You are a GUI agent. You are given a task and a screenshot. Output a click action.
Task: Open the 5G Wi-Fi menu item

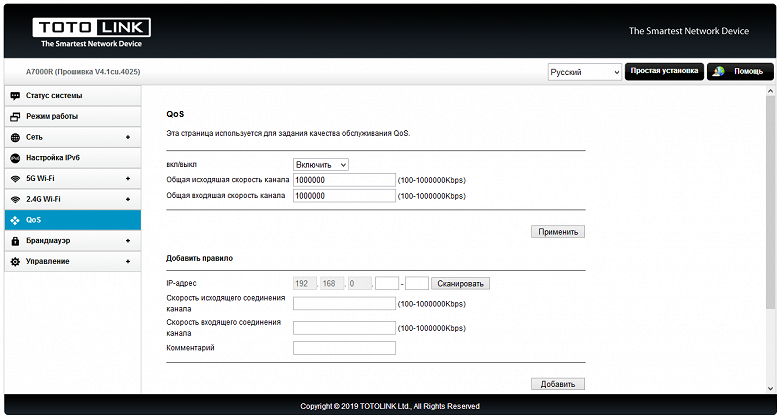point(73,179)
